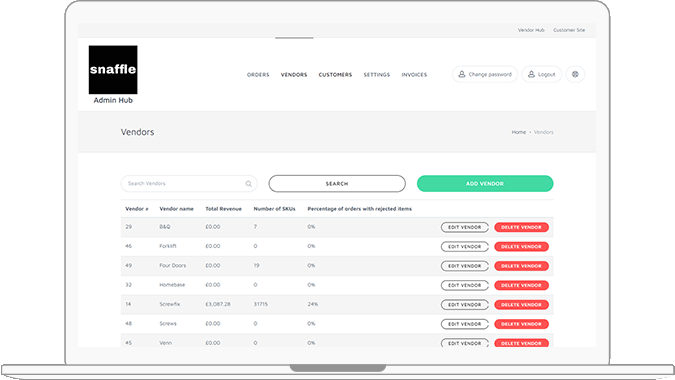Click the Change password button
675x380 pixels.
485,74
